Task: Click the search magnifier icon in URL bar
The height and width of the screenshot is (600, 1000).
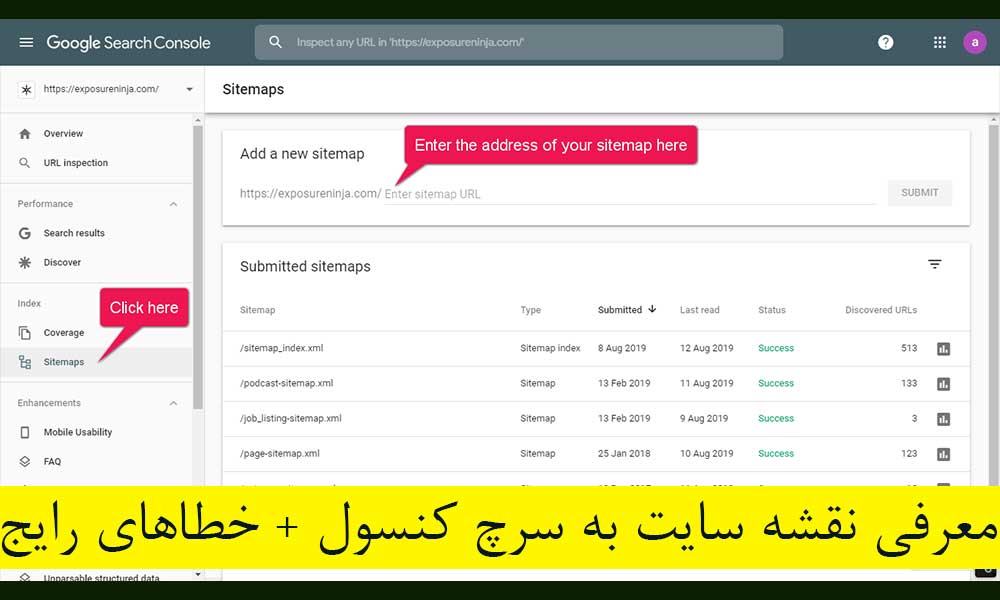Action: pos(275,42)
